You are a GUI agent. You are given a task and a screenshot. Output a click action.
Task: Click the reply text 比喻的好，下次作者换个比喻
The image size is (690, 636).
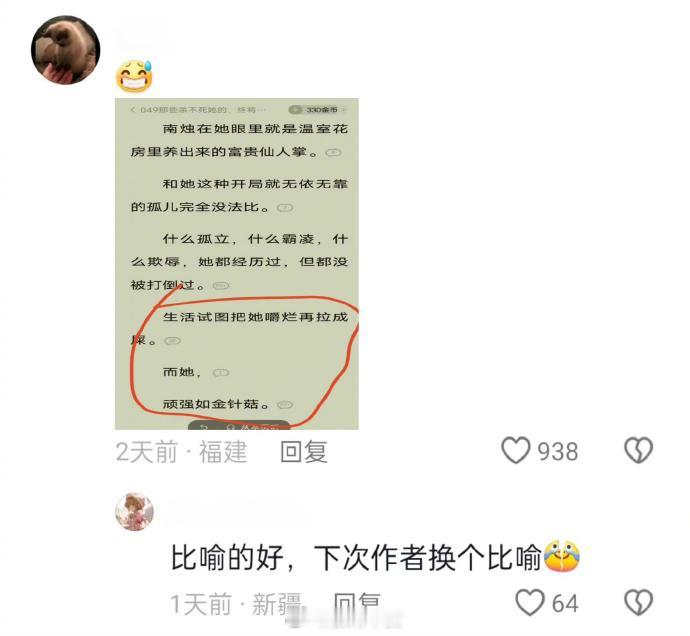(356, 557)
